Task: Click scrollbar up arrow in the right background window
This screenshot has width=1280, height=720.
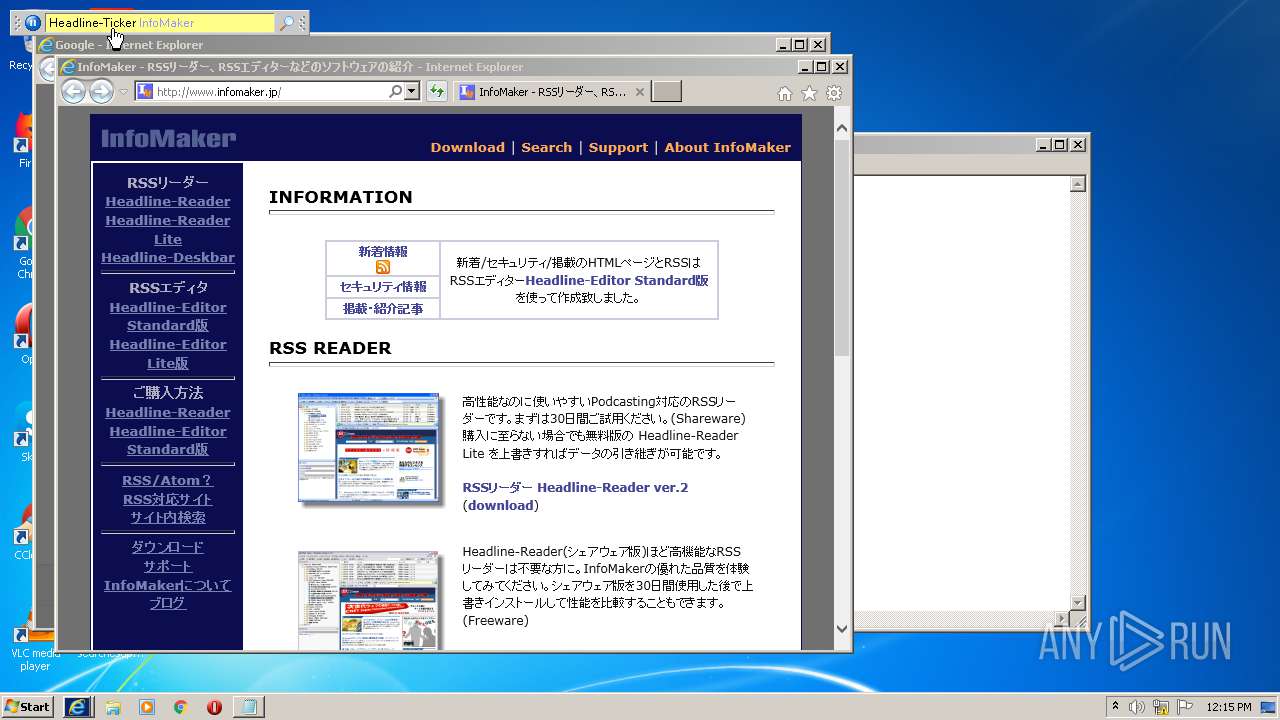Action: click(x=1078, y=184)
